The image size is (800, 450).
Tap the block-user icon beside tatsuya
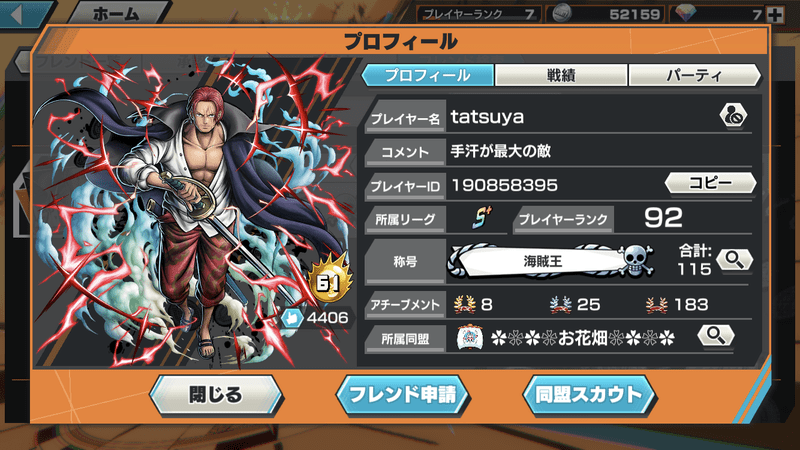tap(733, 116)
